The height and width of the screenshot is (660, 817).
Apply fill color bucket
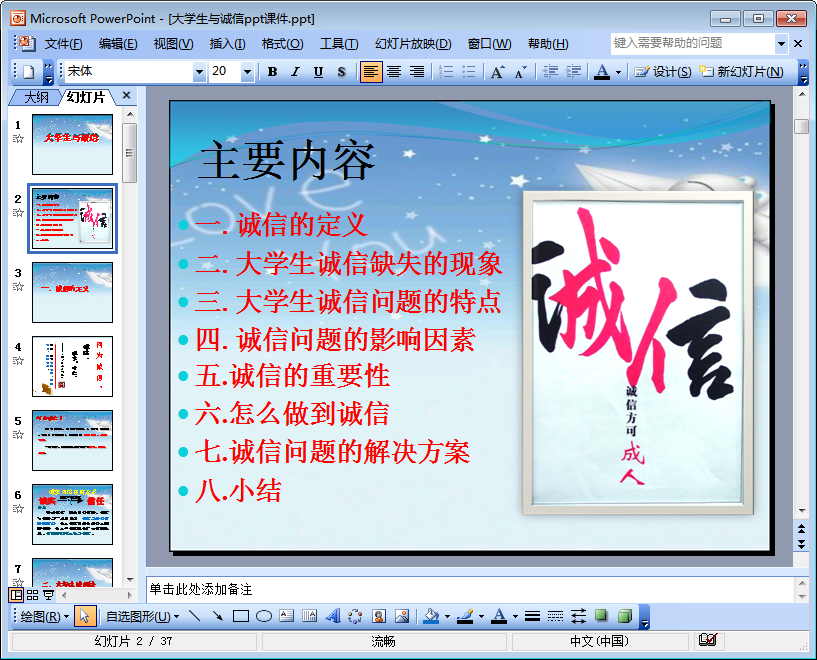[x=431, y=617]
